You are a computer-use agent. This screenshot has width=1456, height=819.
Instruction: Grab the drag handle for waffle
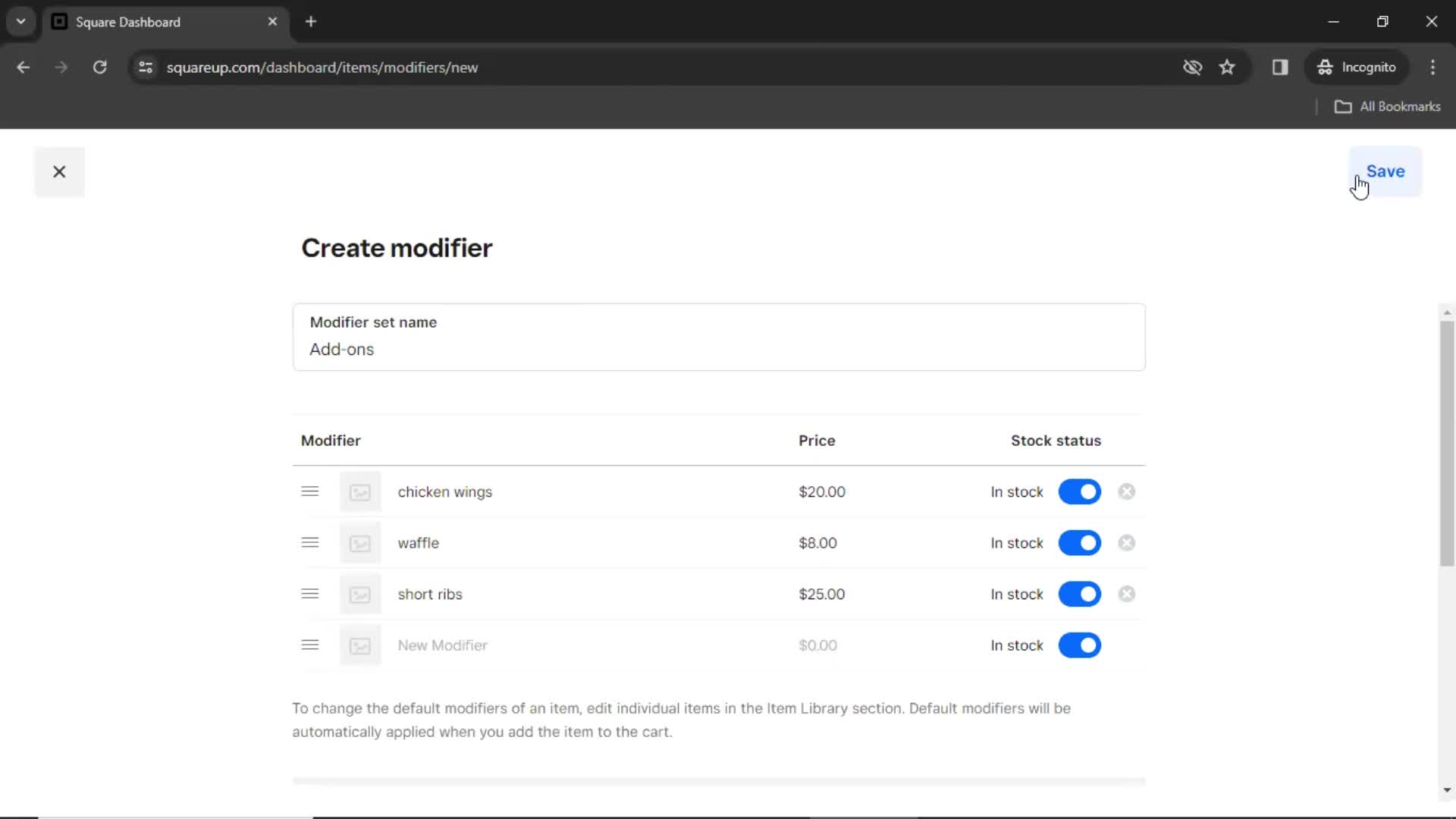coord(309,543)
